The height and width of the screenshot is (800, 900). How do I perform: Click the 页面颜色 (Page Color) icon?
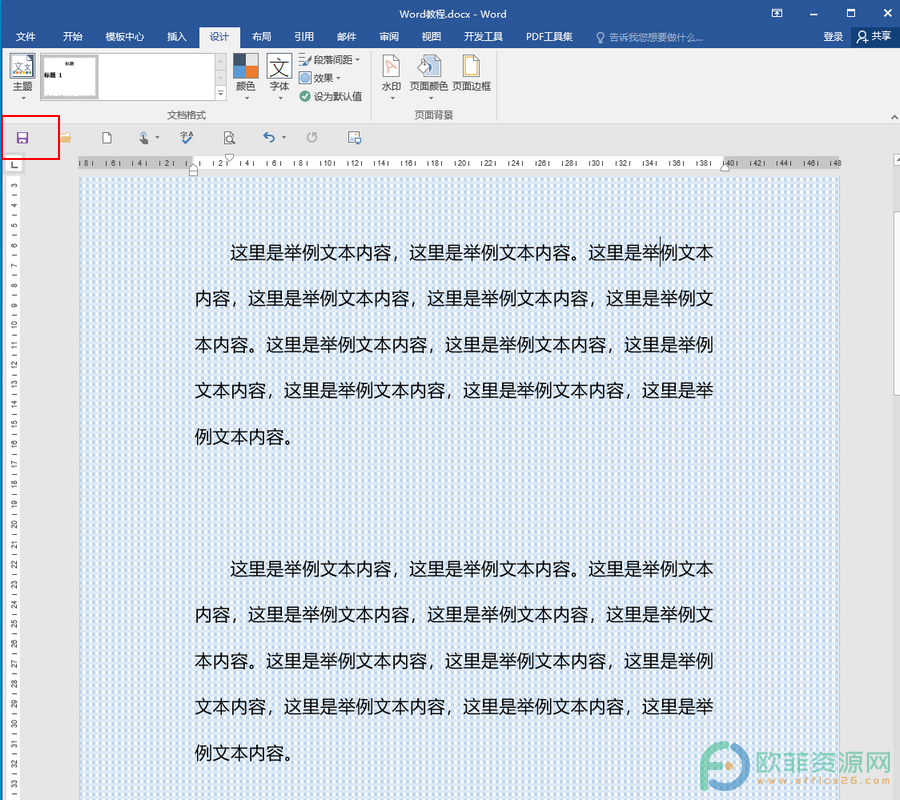click(429, 77)
